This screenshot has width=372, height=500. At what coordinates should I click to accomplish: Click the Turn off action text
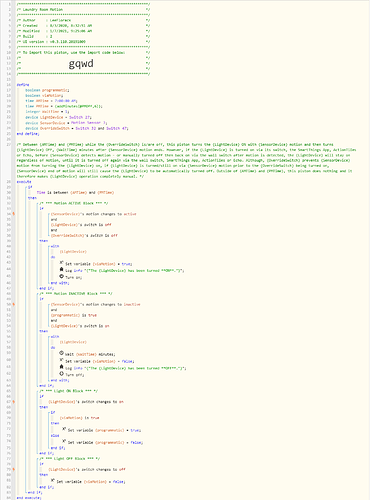click(74, 375)
